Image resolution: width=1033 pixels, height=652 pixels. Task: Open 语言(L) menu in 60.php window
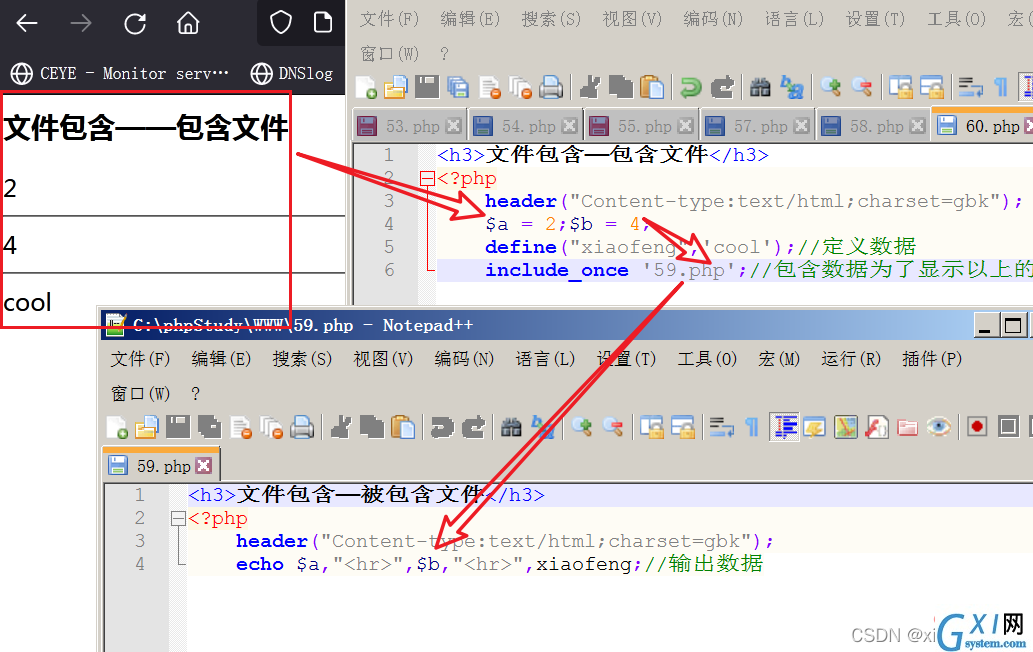(x=794, y=19)
